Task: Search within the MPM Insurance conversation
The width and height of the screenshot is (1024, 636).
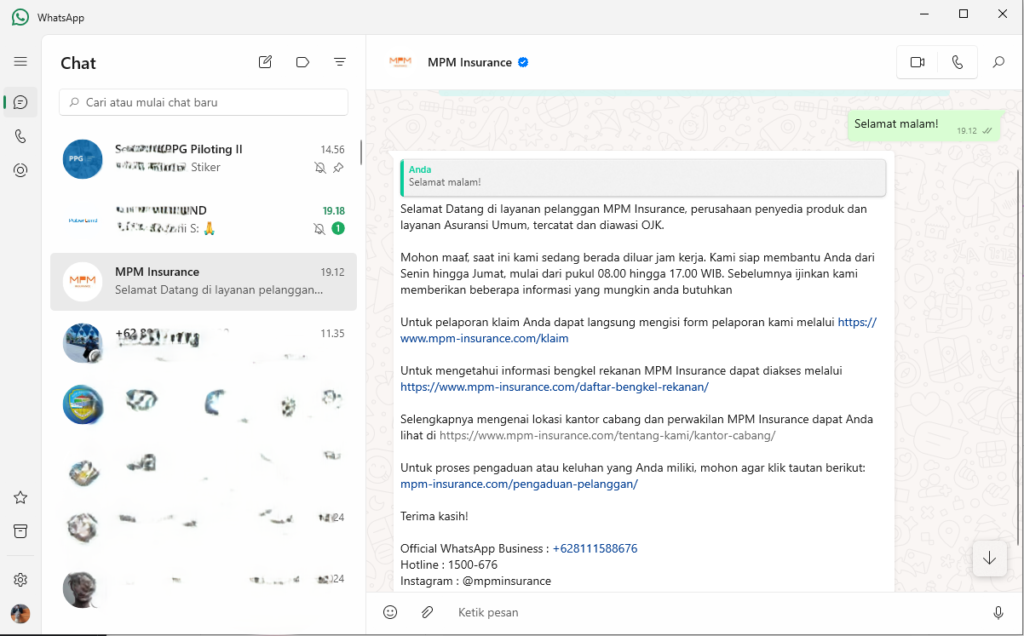Action: pyautogui.click(x=999, y=62)
